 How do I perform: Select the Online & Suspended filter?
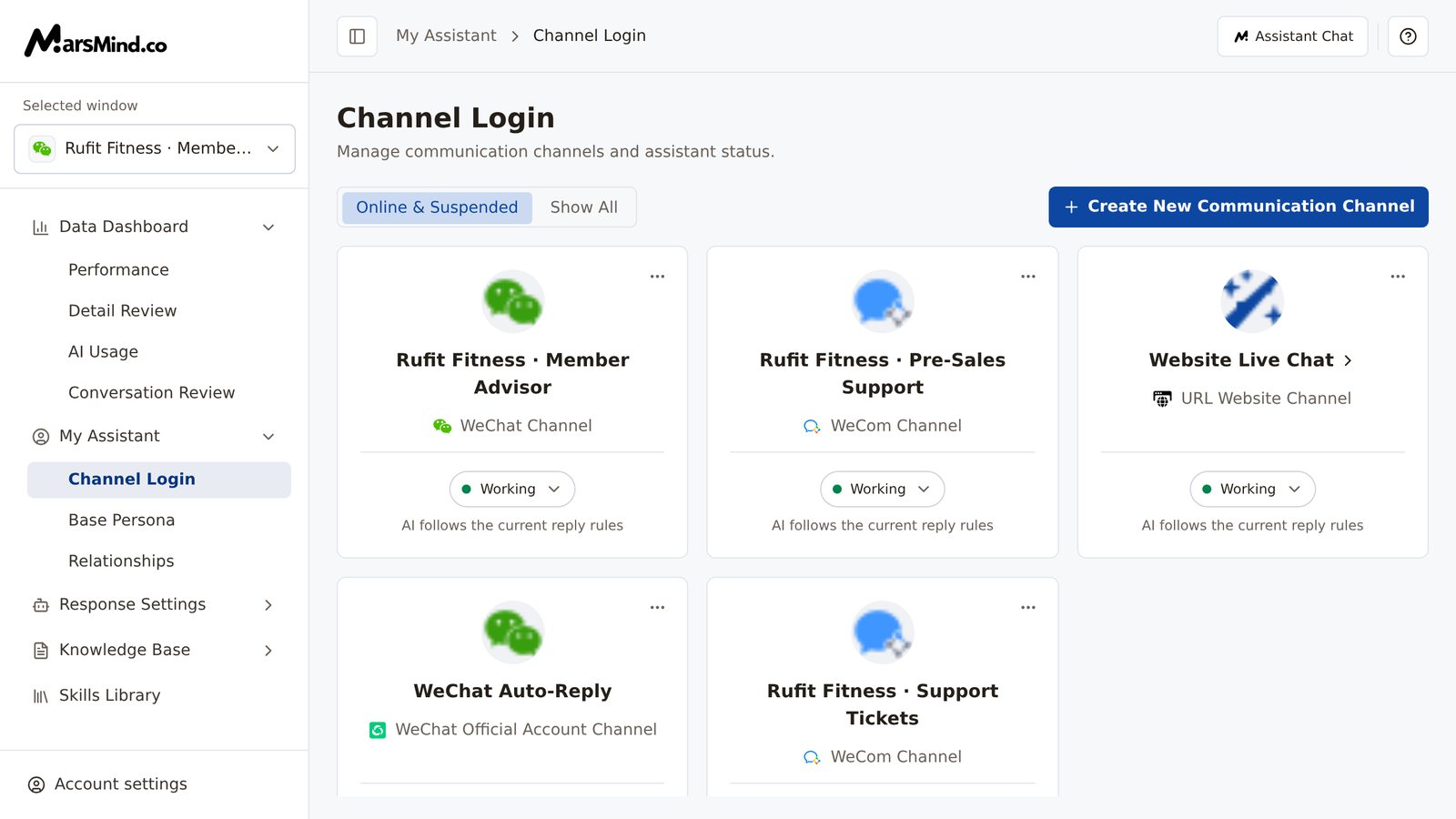pos(437,207)
